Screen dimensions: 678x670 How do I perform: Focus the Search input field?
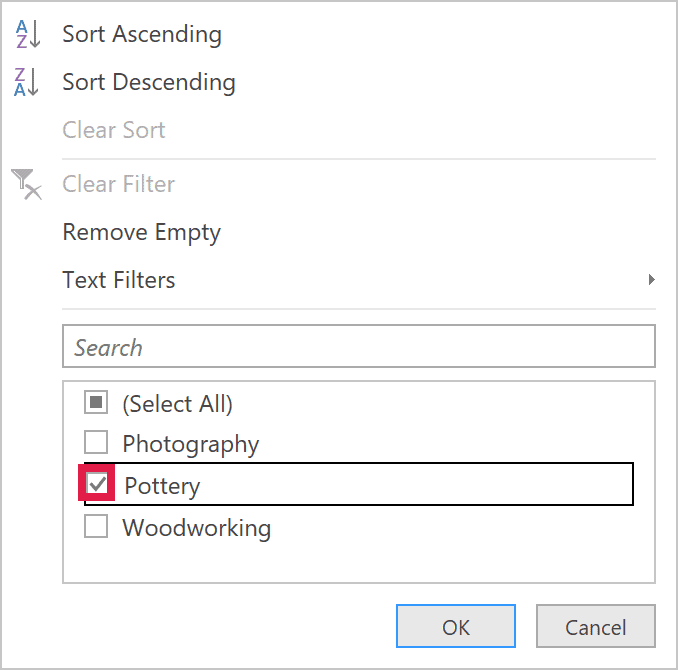click(359, 346)
